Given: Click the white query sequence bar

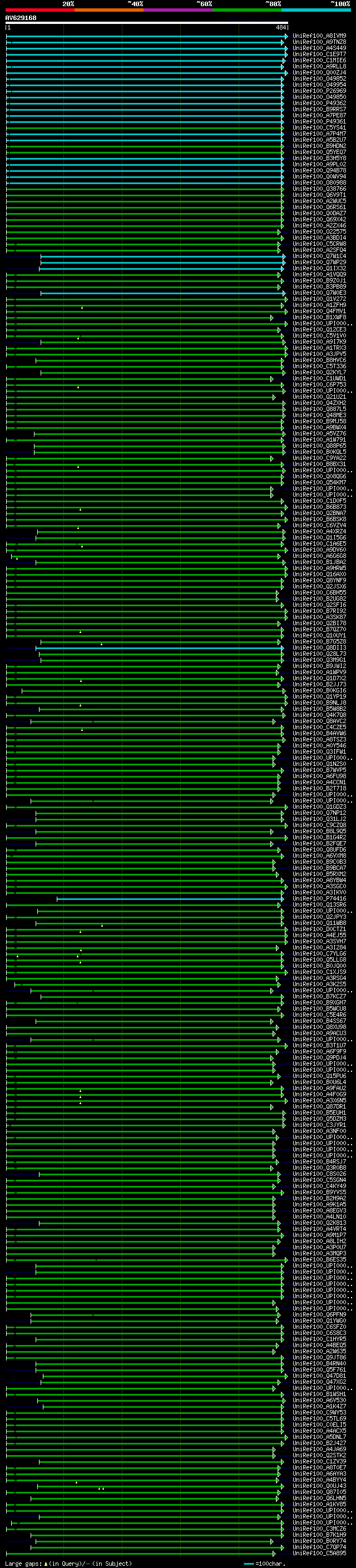Looking at the screenshot, I should [x=147, y=22].
